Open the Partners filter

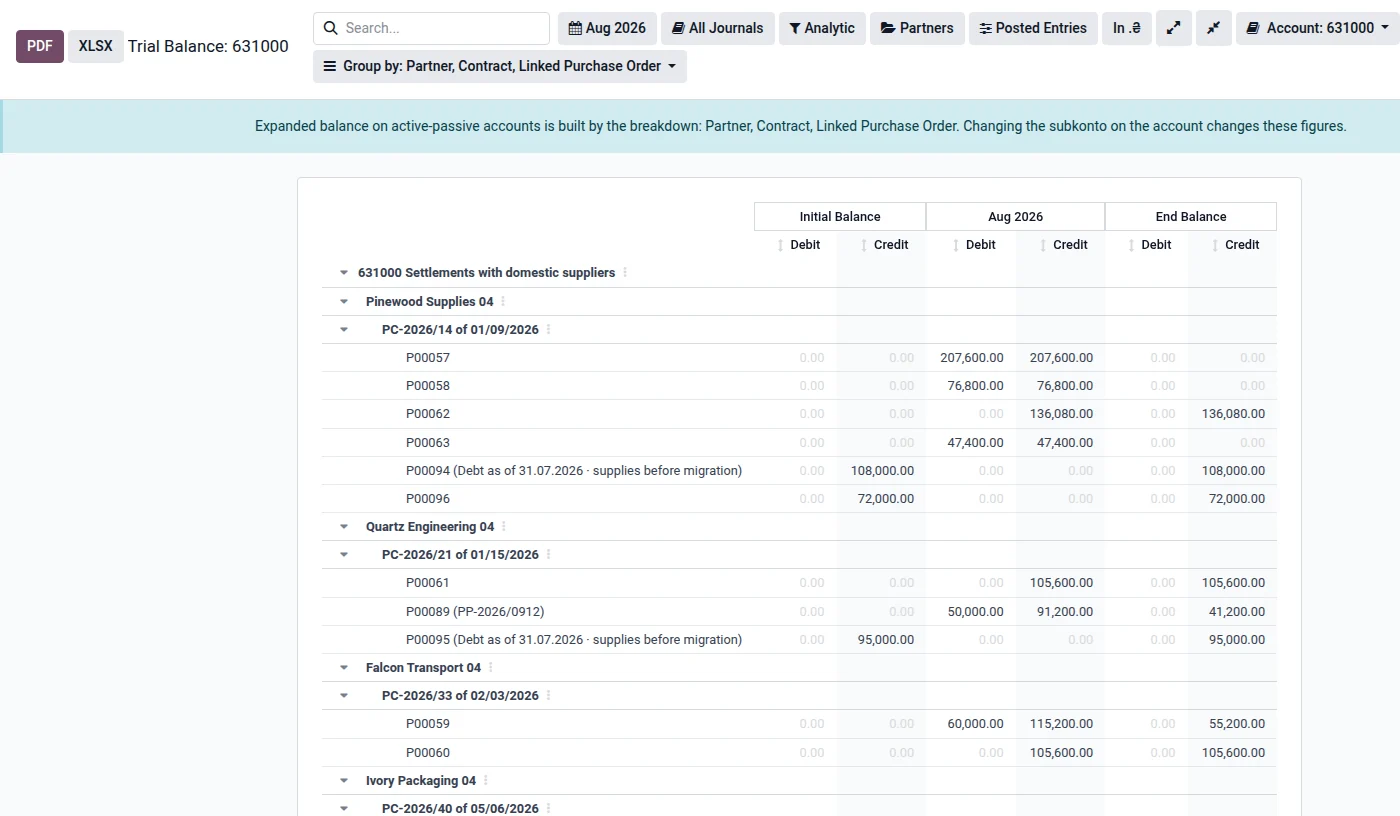click(x=917, y=28)
